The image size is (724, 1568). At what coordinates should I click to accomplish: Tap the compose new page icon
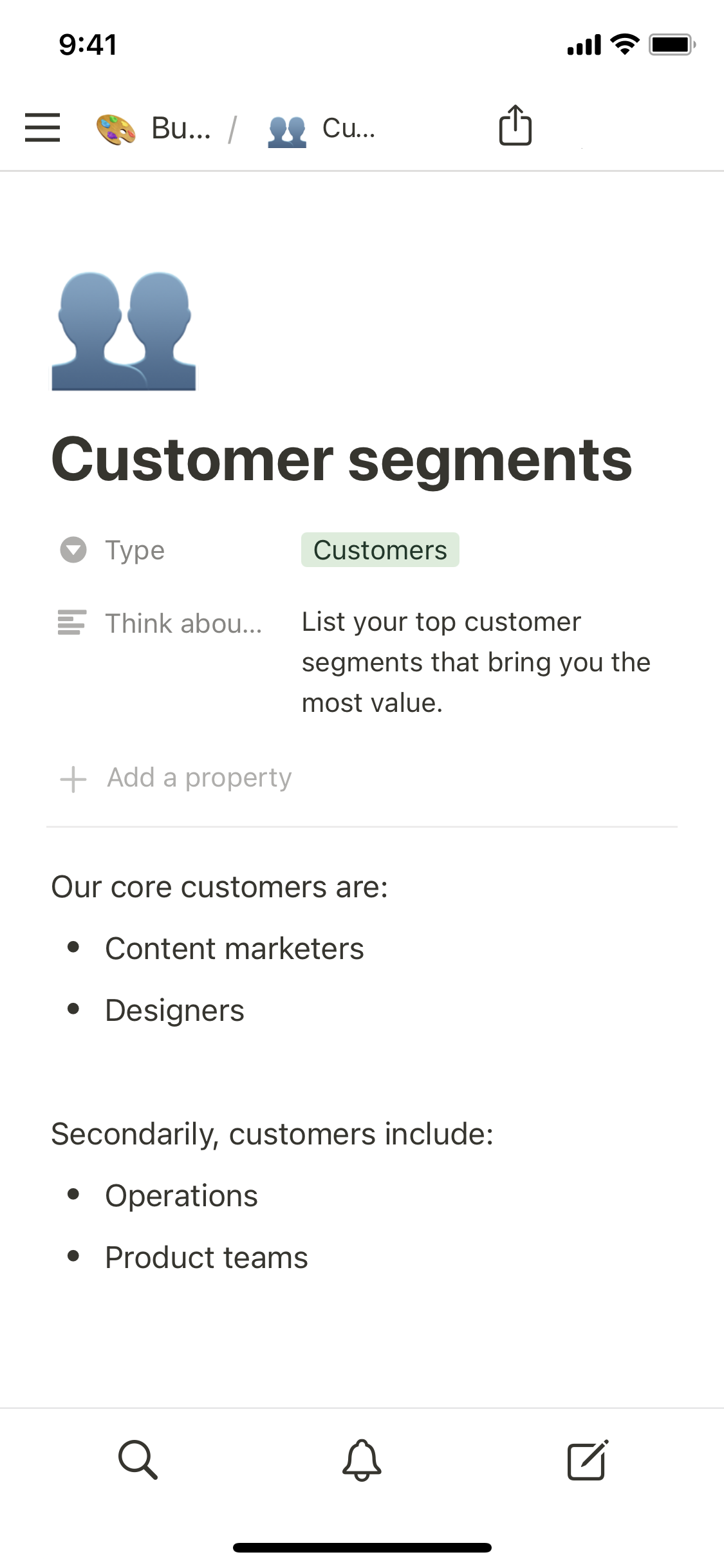pos(587,1460)
